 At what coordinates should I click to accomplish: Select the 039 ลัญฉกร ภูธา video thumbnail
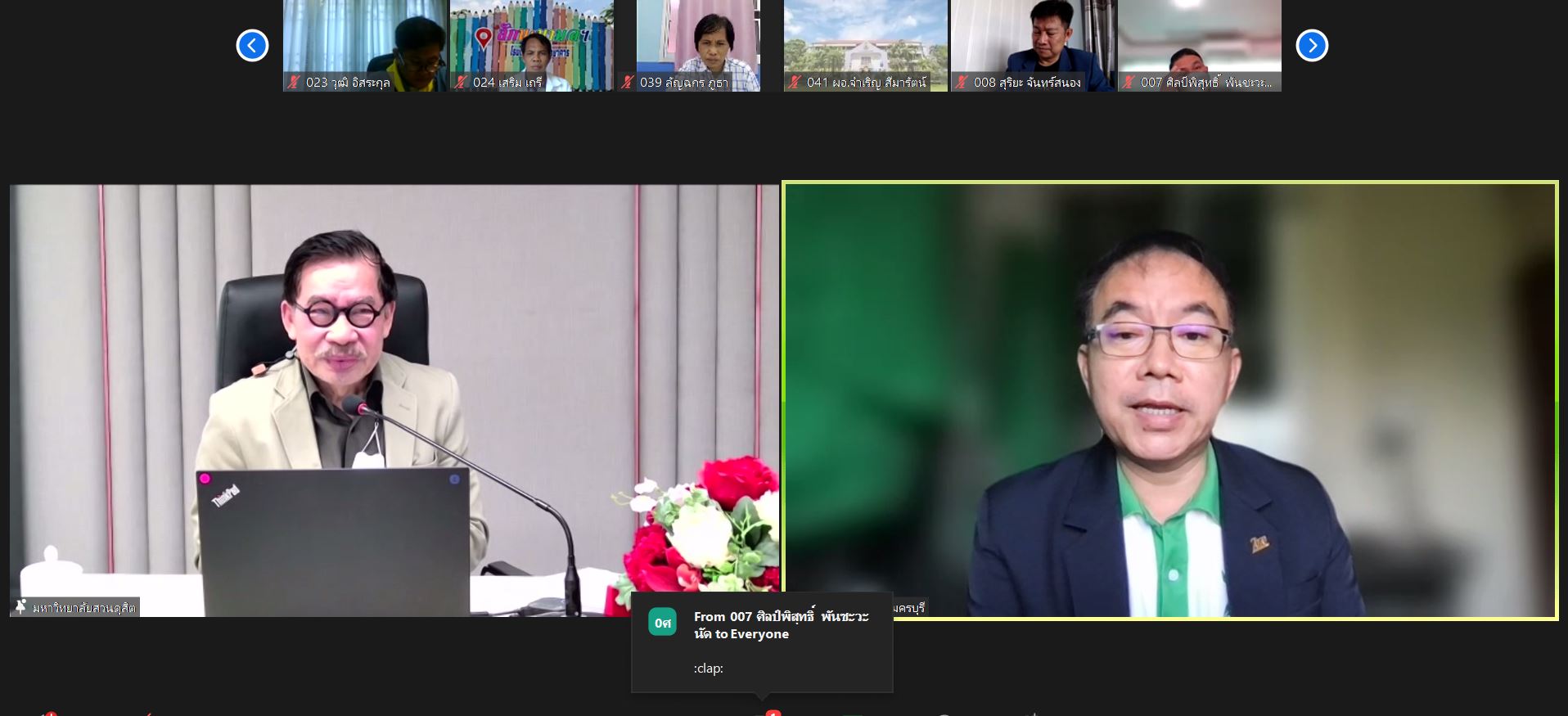[699, 45]
